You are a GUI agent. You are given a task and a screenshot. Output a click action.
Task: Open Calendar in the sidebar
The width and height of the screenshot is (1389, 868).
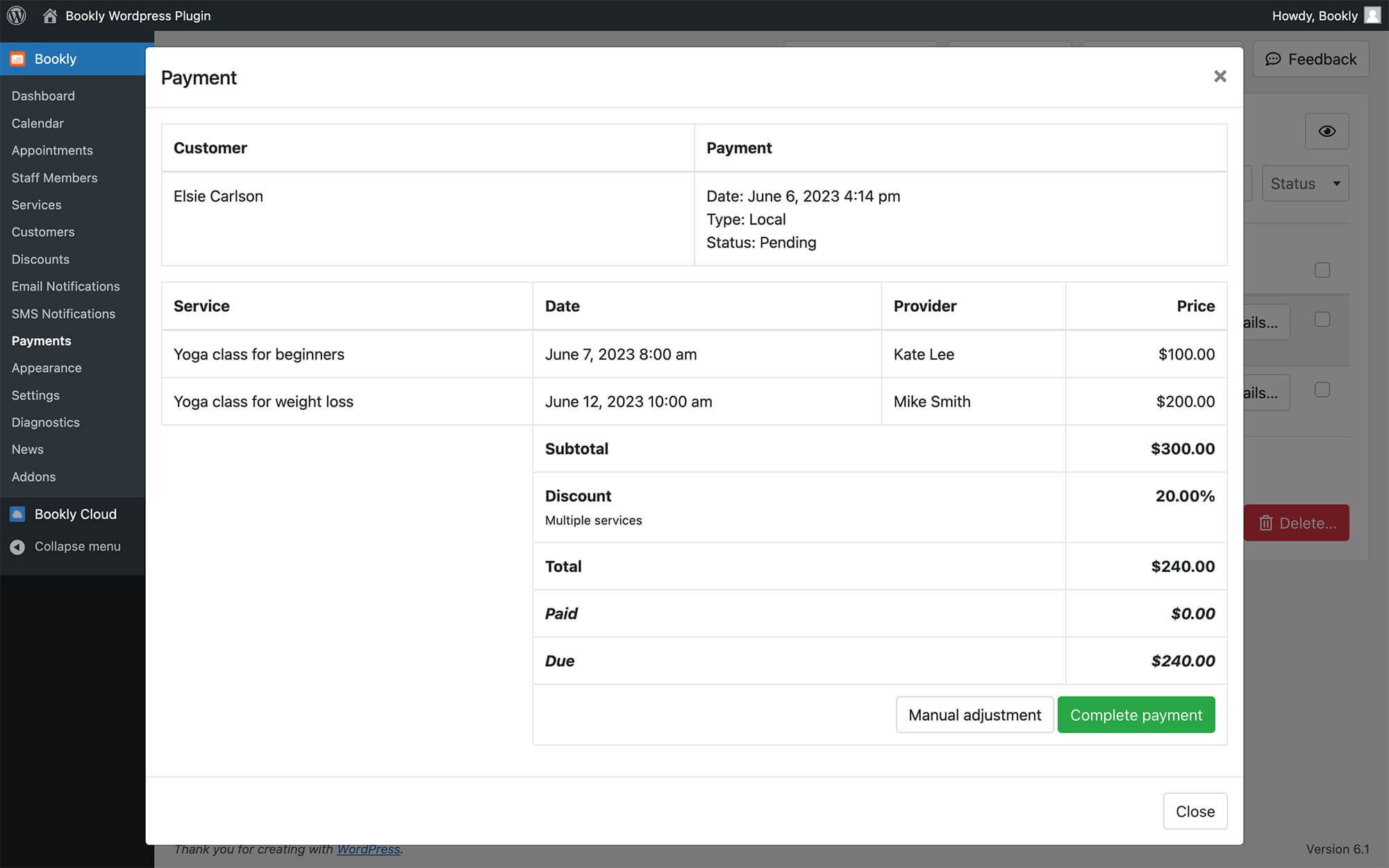[38, 123]
